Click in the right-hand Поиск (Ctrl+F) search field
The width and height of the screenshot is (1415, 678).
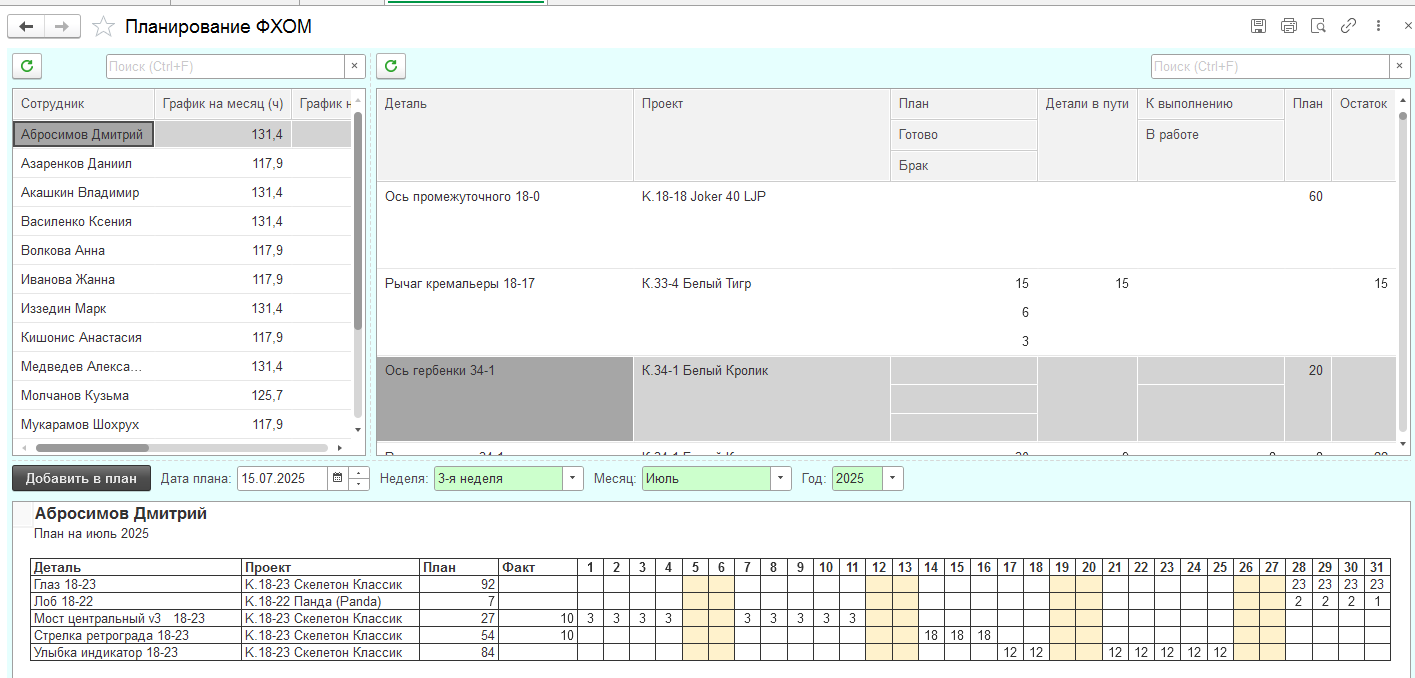coord(1268,66)
